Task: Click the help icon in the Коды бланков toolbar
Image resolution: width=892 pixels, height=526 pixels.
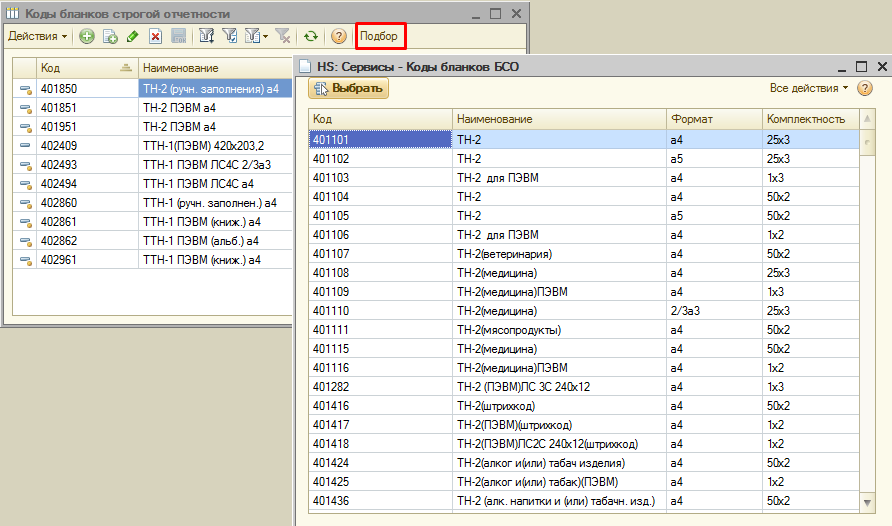Action: (338, 36)
